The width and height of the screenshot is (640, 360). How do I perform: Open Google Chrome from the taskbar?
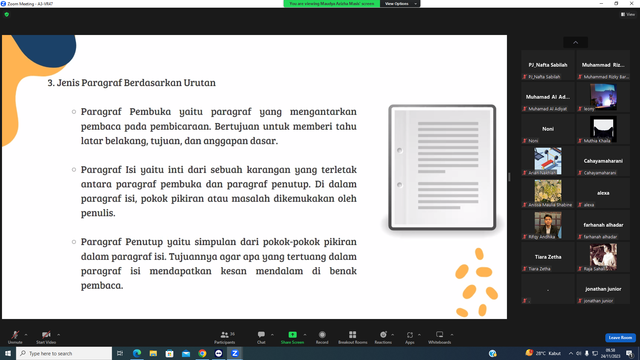(x=202, y=353)
